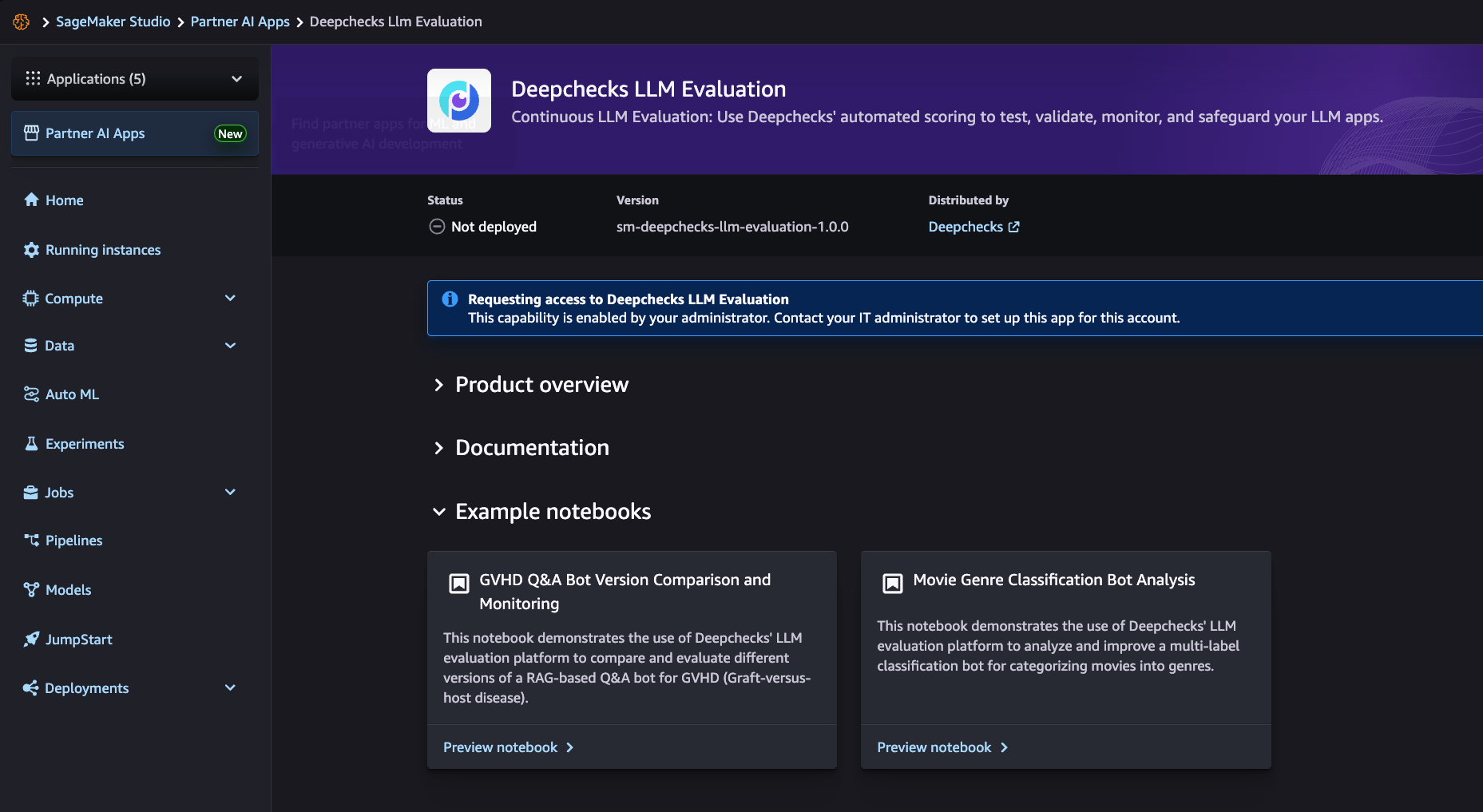Expand the Data menu chevron
The image size is (1483, 812).
230,346
